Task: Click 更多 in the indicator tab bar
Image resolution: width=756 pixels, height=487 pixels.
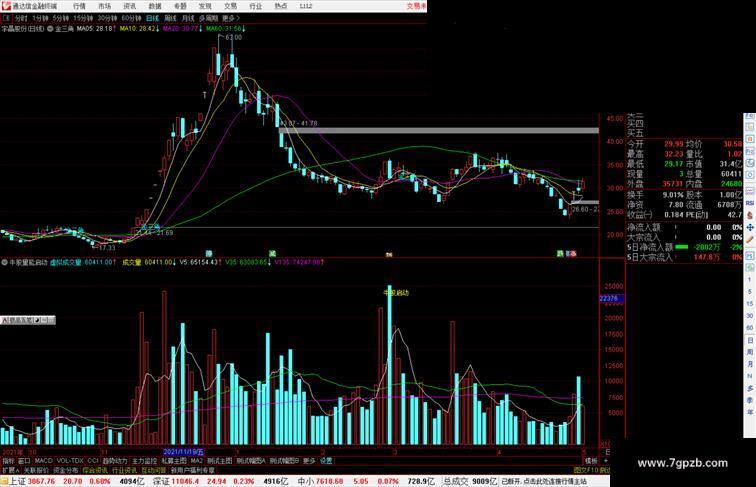Action: point(309,461)
